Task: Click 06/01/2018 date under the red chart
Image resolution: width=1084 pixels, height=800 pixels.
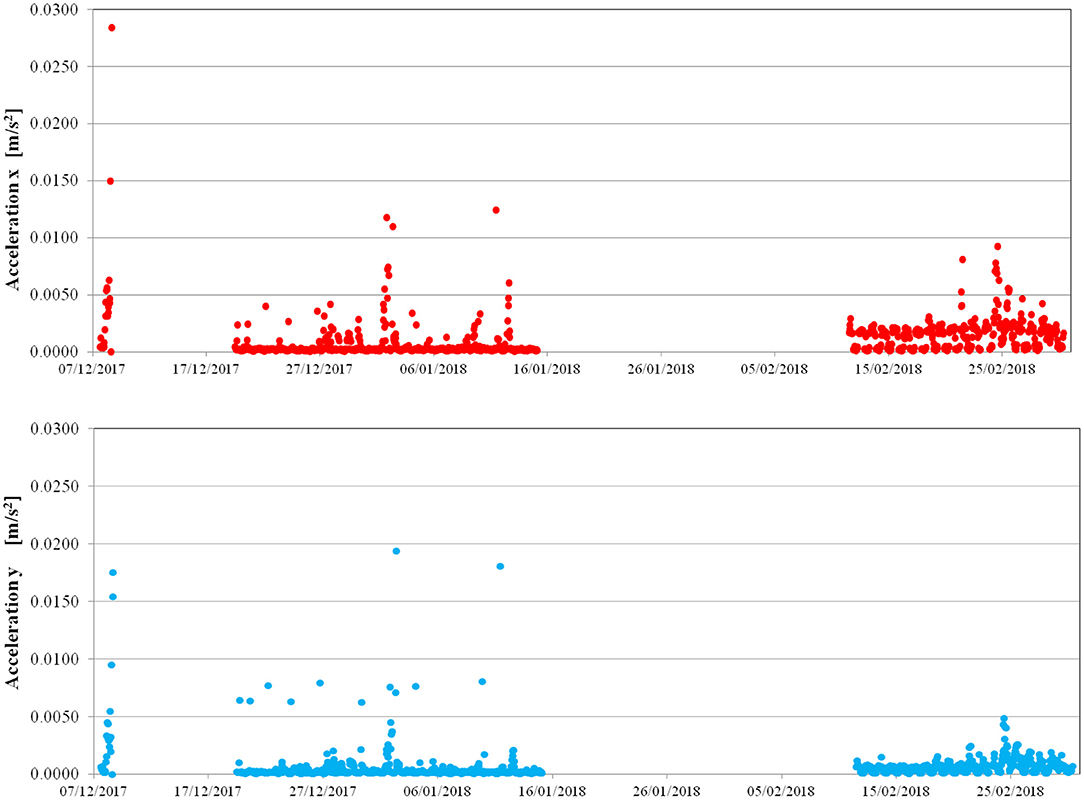Action: (x=433, y=369)
